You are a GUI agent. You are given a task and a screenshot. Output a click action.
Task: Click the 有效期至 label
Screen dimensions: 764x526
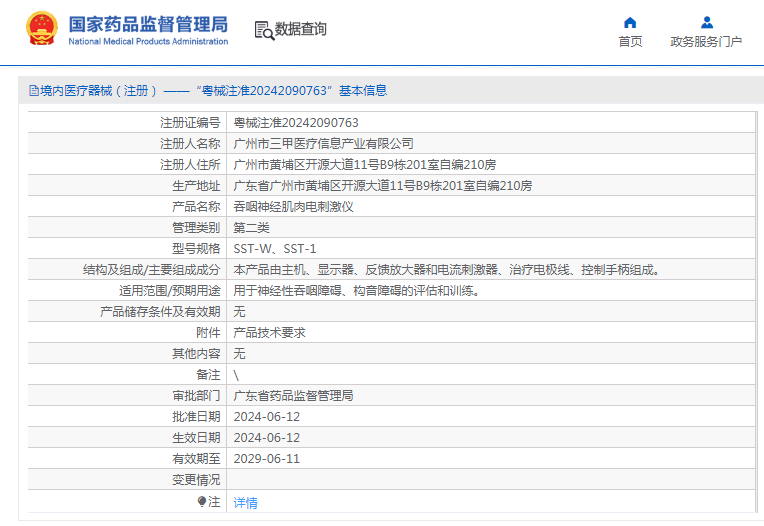point(196,459)
